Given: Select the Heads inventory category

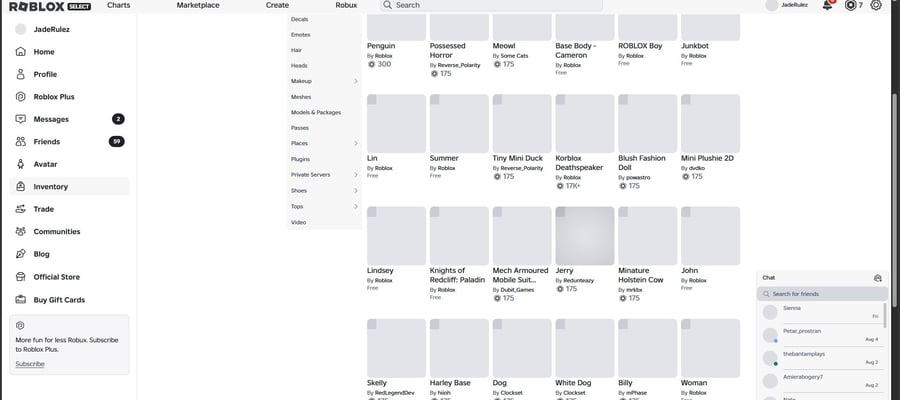Looking at the screenshot, I should pyautogui.click(x=299, y=66).
